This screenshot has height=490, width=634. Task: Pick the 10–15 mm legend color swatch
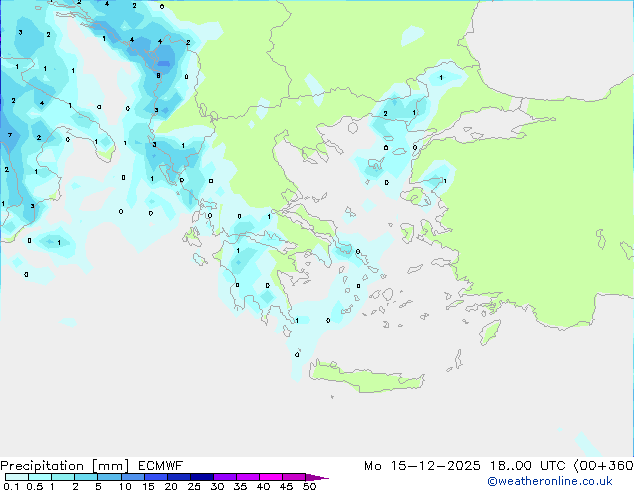pos(132,477)
